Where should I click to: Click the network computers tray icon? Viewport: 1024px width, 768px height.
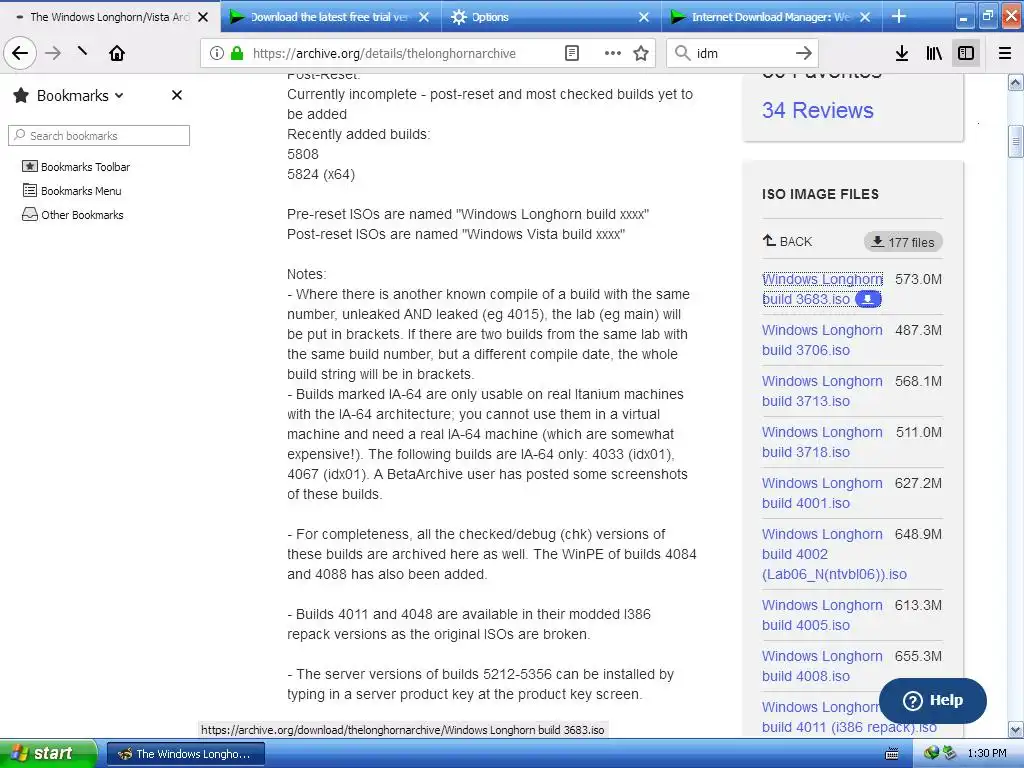click(x=948, y=754)
